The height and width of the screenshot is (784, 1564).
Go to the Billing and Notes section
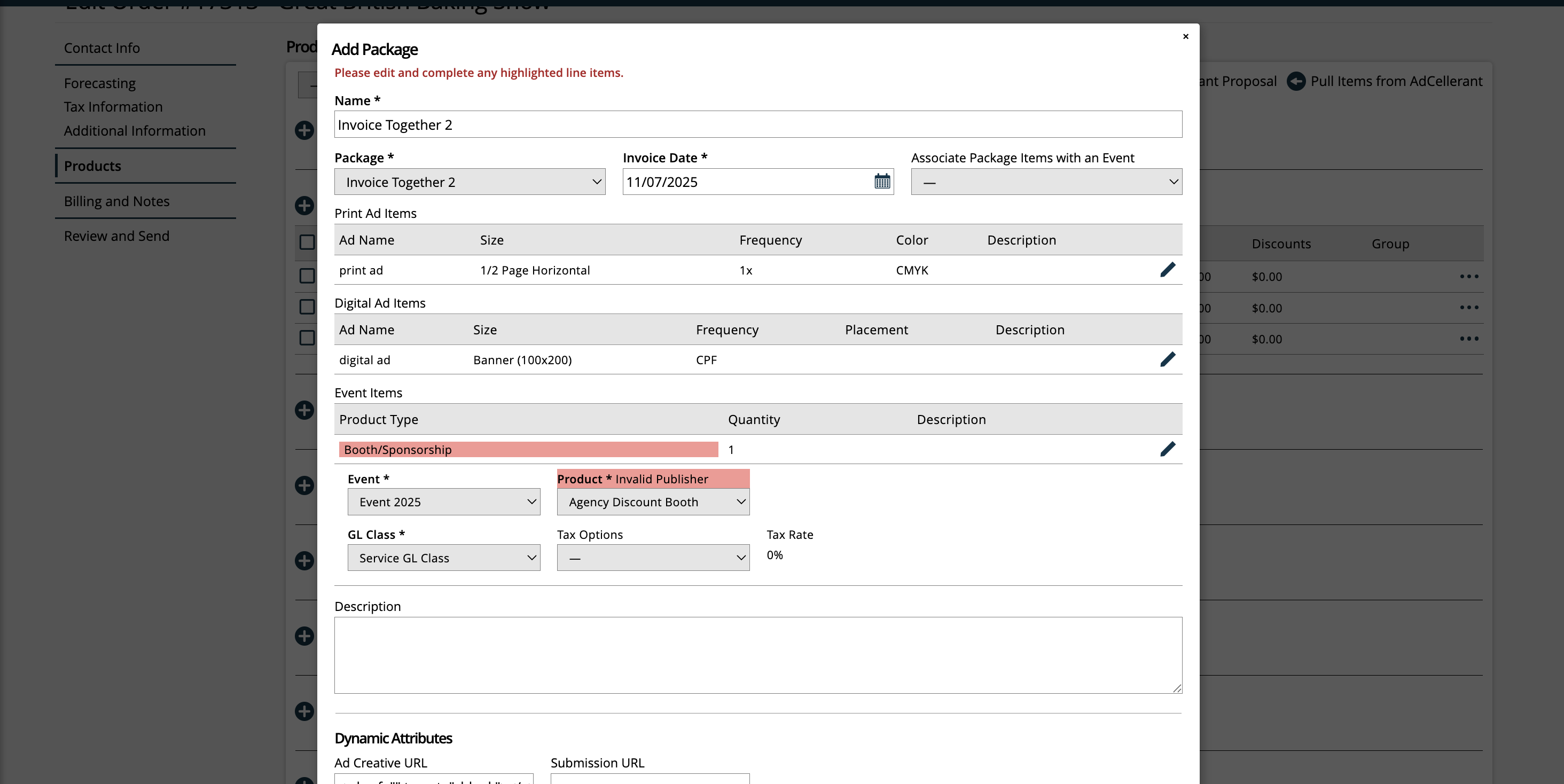(x=116, y=201)
